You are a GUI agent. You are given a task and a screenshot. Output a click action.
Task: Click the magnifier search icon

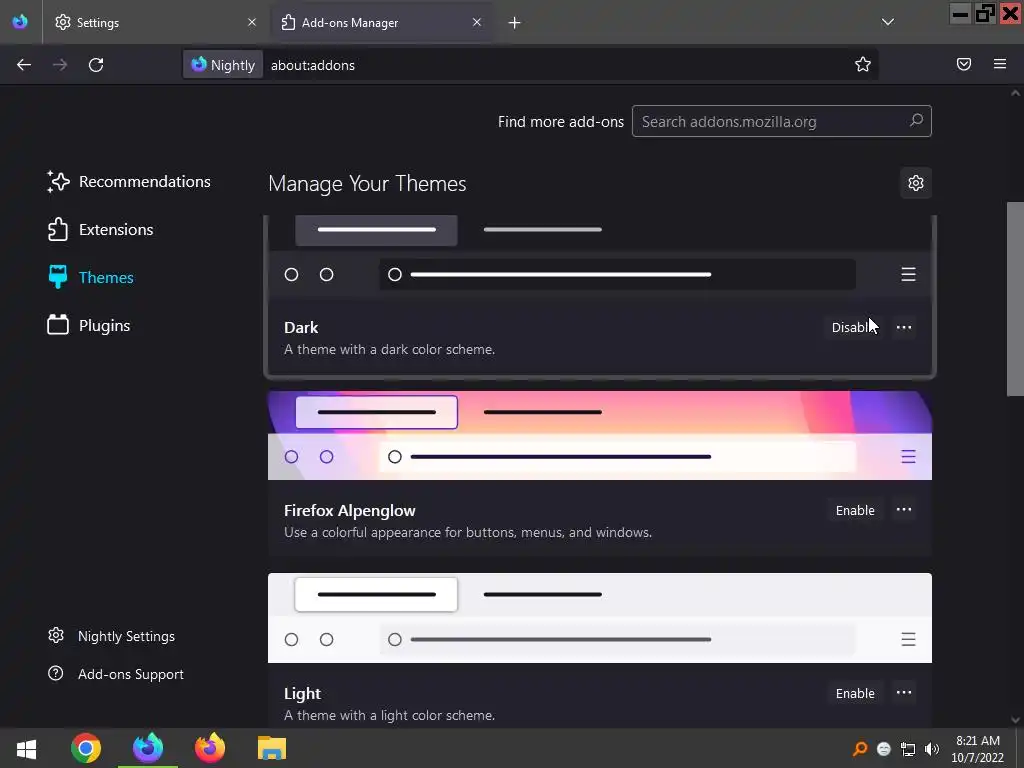click(x=916, y=121)
